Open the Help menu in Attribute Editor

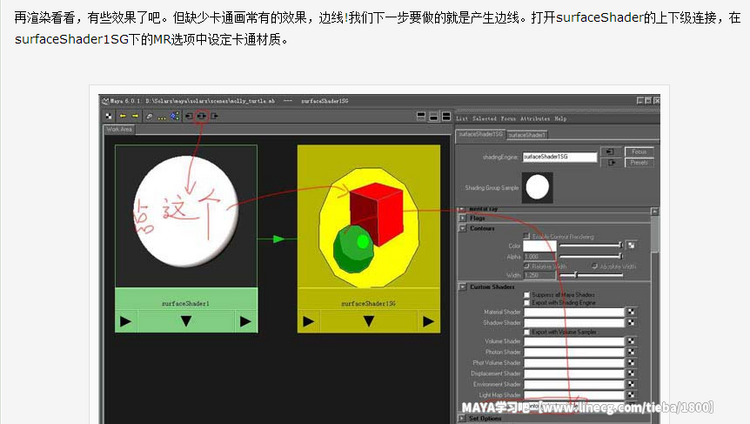[x=561, y=119]
